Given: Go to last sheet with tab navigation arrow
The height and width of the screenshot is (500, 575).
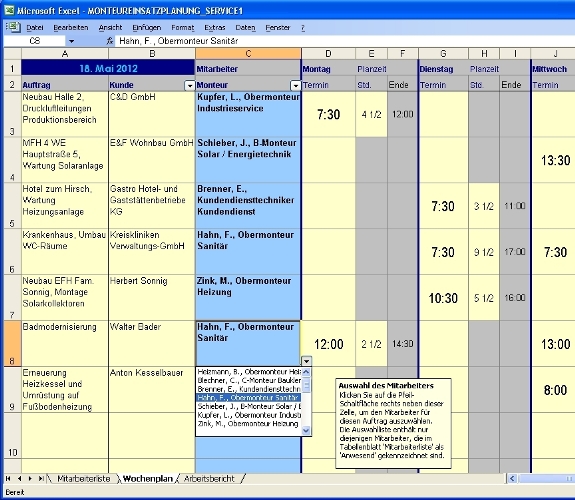Looking at the screenshot, I should point(41,479).
